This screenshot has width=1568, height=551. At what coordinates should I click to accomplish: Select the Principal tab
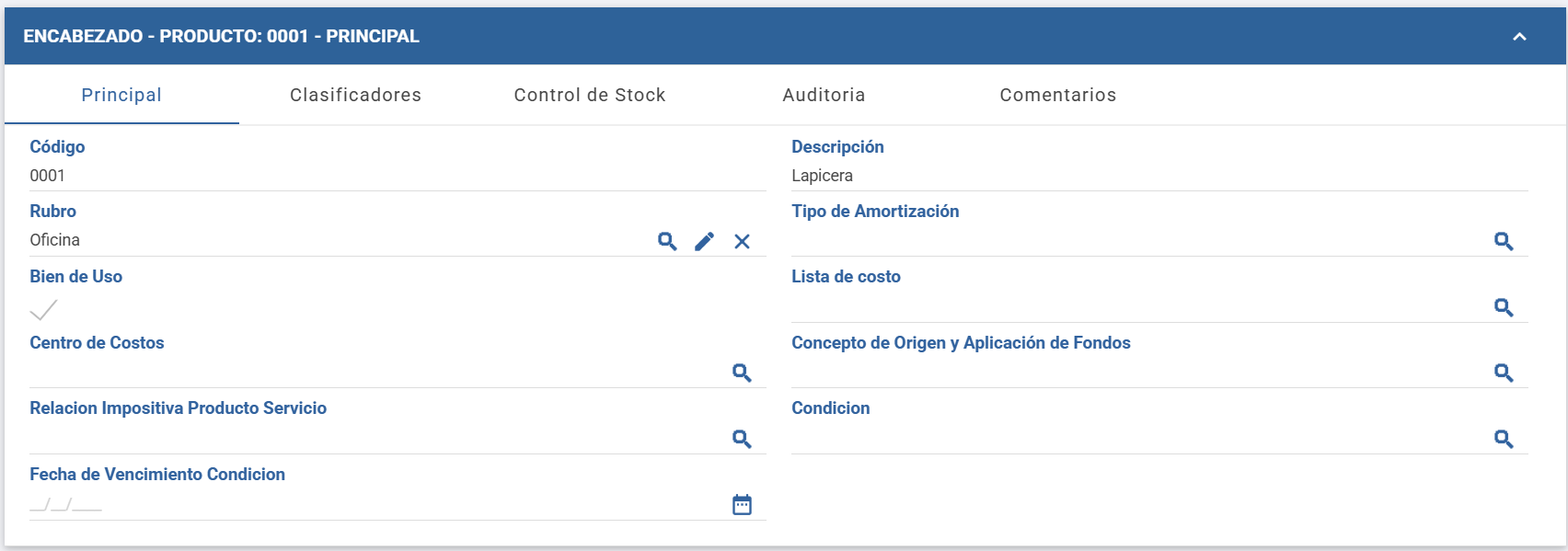pos(121,95)
